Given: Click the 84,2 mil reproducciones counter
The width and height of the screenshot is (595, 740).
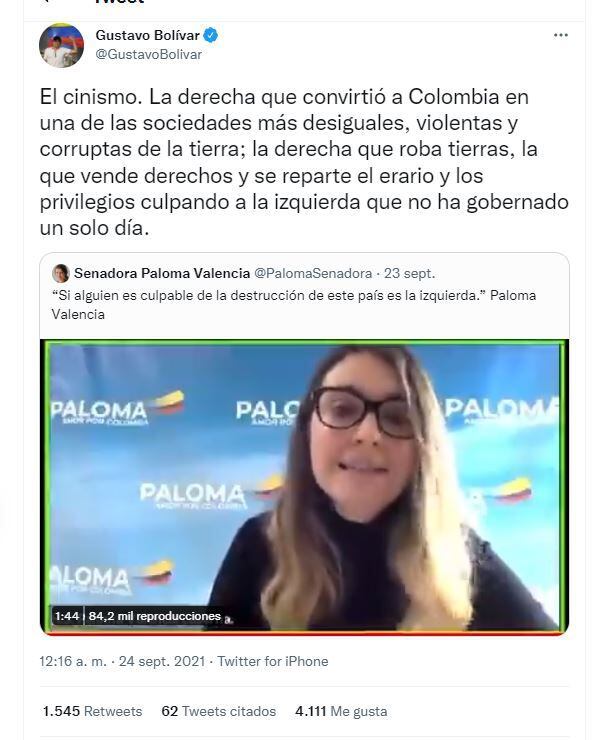Looking at the screenshot, I should click(x=155, y=616).
